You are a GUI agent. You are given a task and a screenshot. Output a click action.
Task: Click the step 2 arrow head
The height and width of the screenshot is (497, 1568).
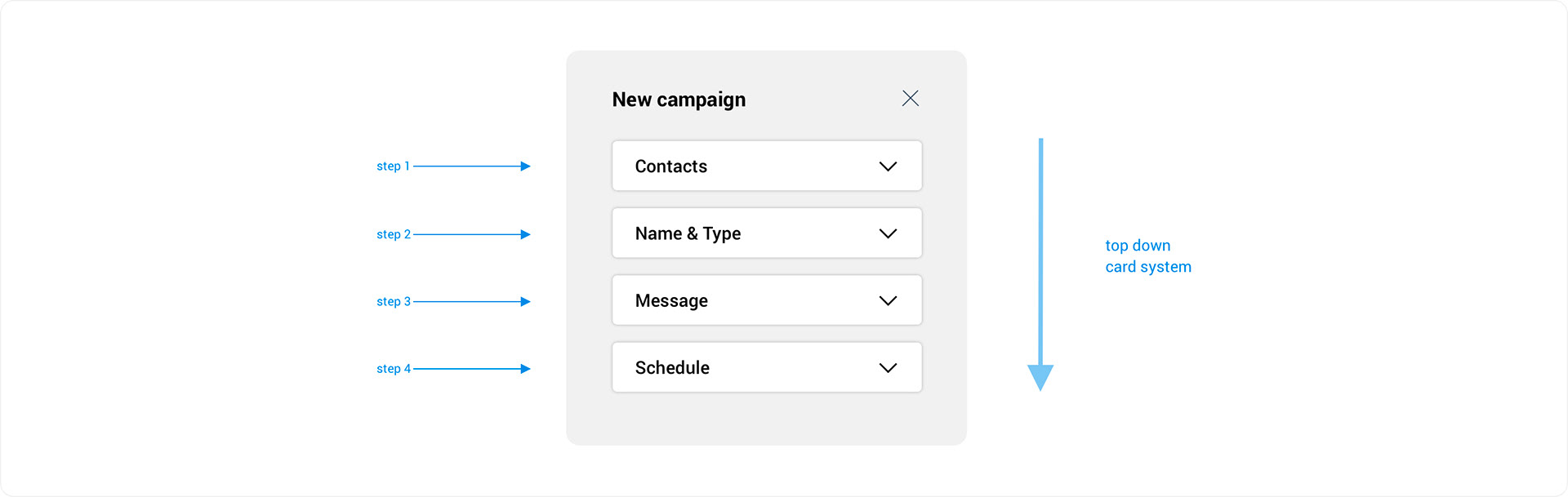pyautogui.click(x=526, y=234)
